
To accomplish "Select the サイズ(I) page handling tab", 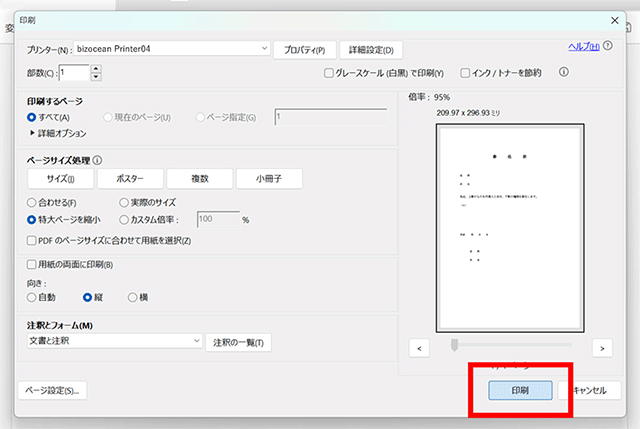I will coord(60,179).
